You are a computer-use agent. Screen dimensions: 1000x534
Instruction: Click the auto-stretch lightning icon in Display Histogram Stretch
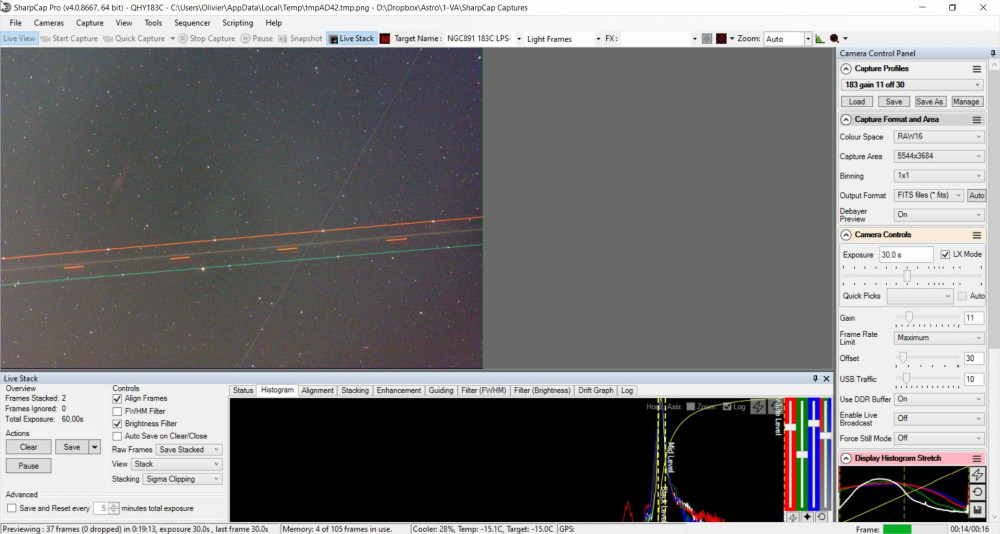click(x=977, y=475)
